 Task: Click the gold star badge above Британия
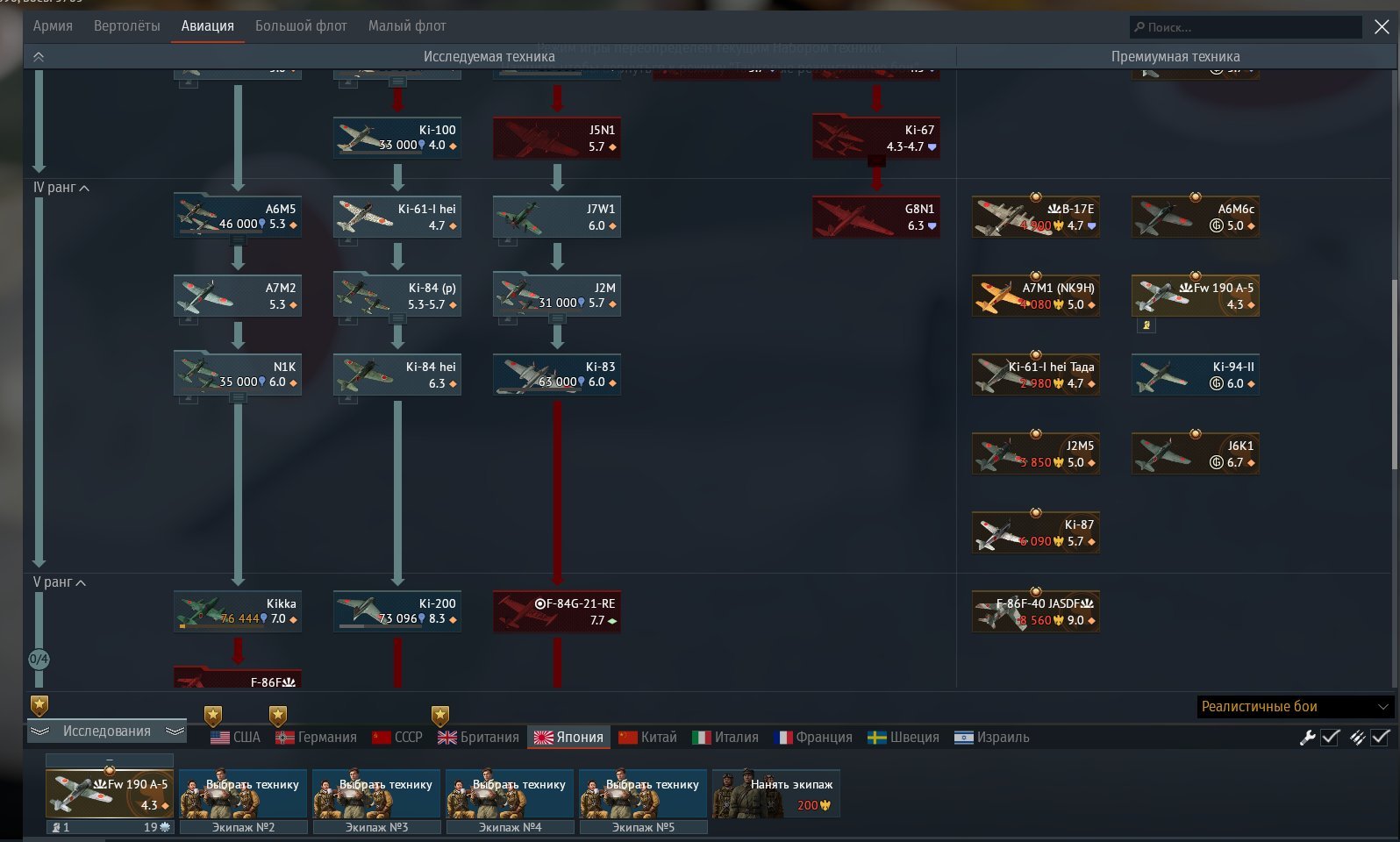tap(440, 717)
